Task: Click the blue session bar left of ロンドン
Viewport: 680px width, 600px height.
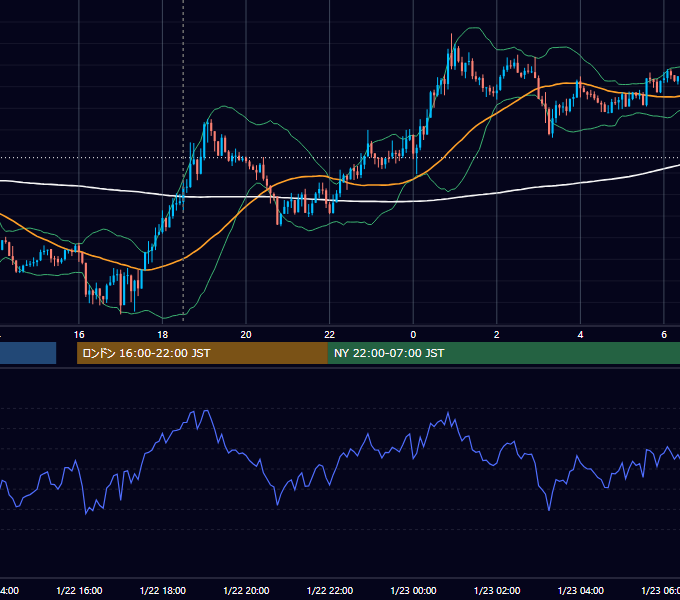Action: click(28, 353)
